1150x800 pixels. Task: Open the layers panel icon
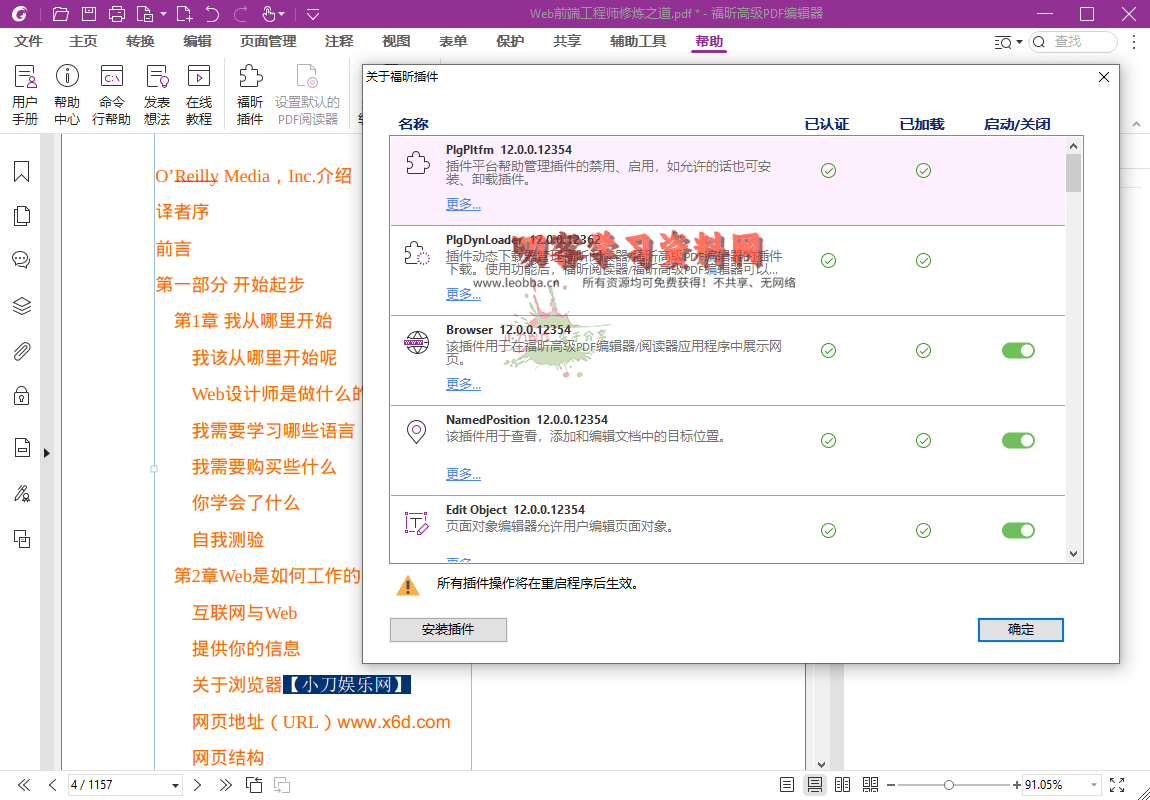[x=21, y=306]
